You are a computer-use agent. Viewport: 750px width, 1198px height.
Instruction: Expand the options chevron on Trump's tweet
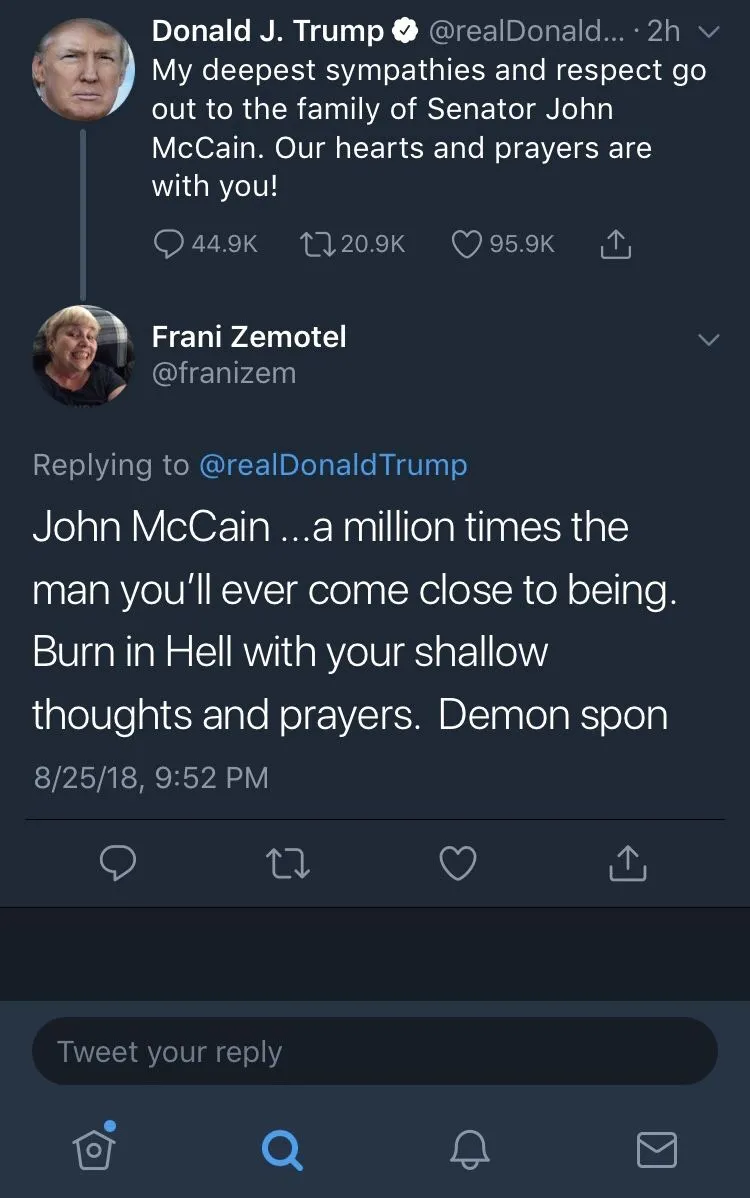point(708,32)
